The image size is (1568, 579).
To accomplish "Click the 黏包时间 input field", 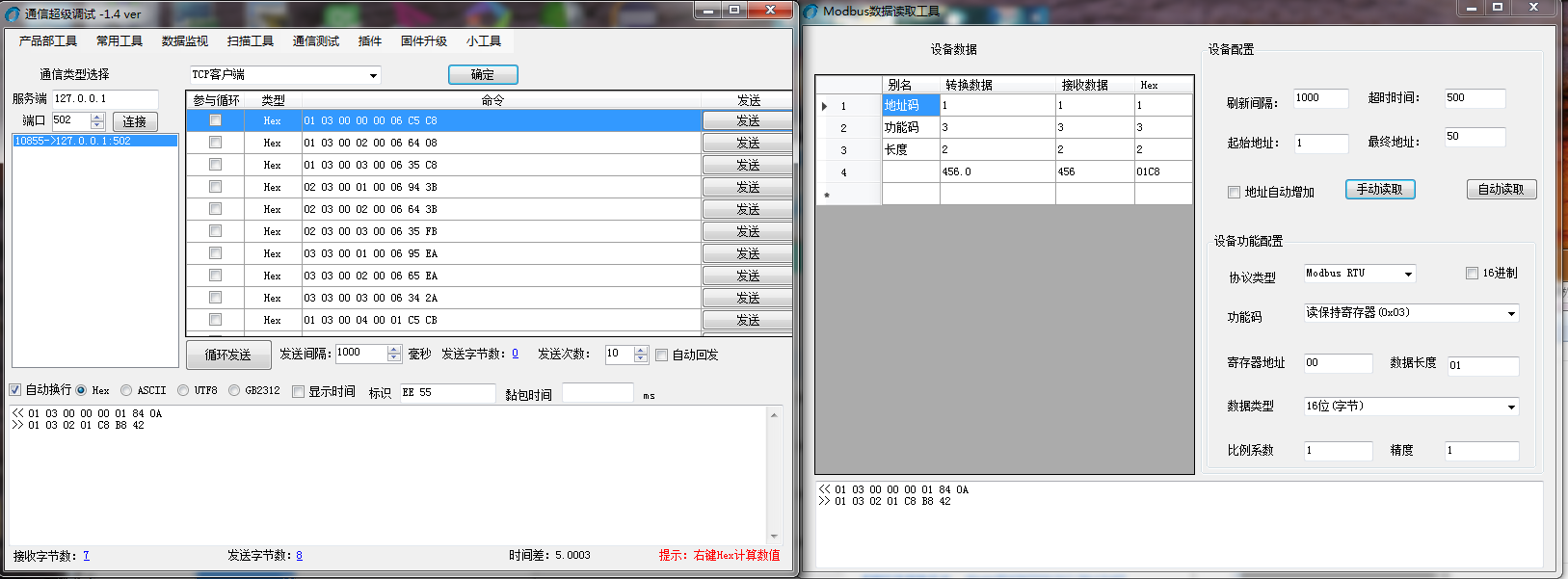I will click(598, 393).
